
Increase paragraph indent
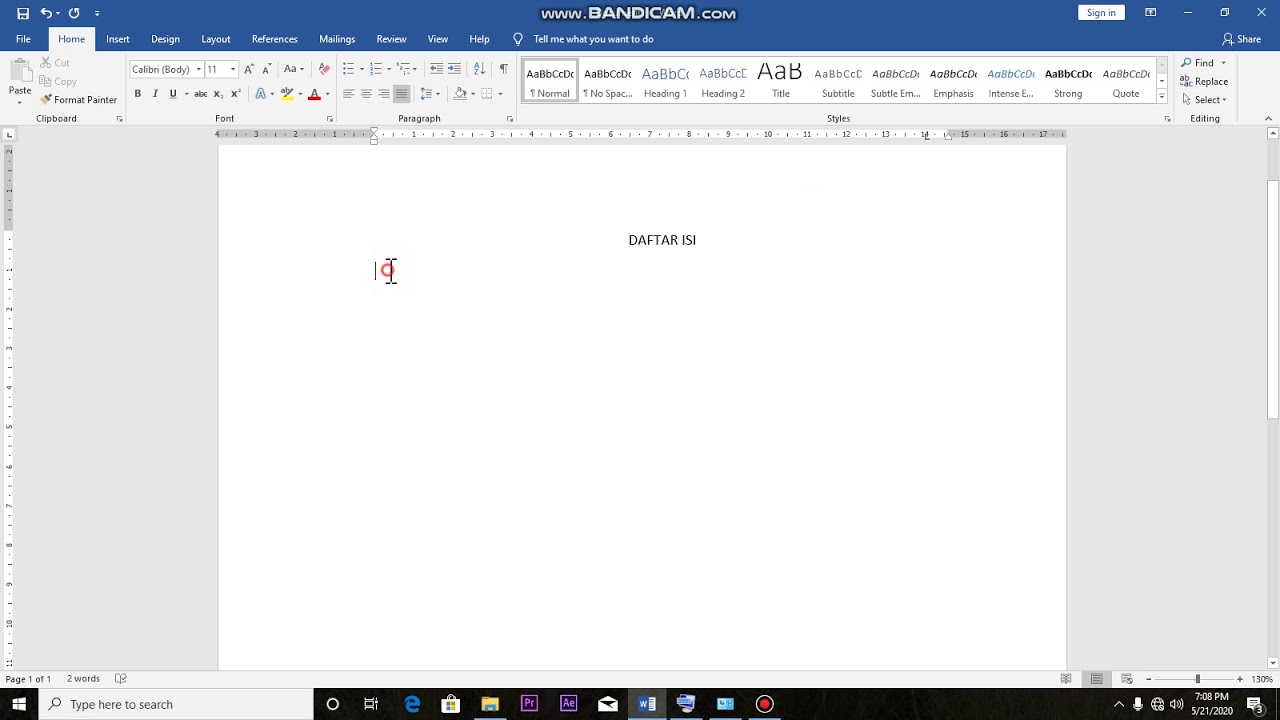click(454, 69)
